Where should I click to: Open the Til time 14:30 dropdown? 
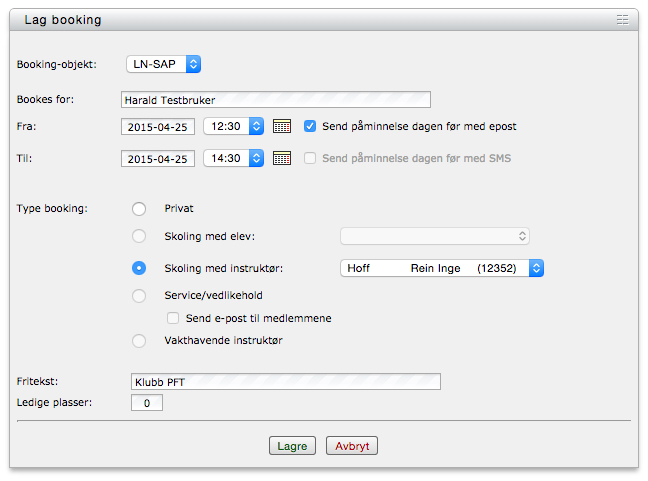[x=234, y=159]
